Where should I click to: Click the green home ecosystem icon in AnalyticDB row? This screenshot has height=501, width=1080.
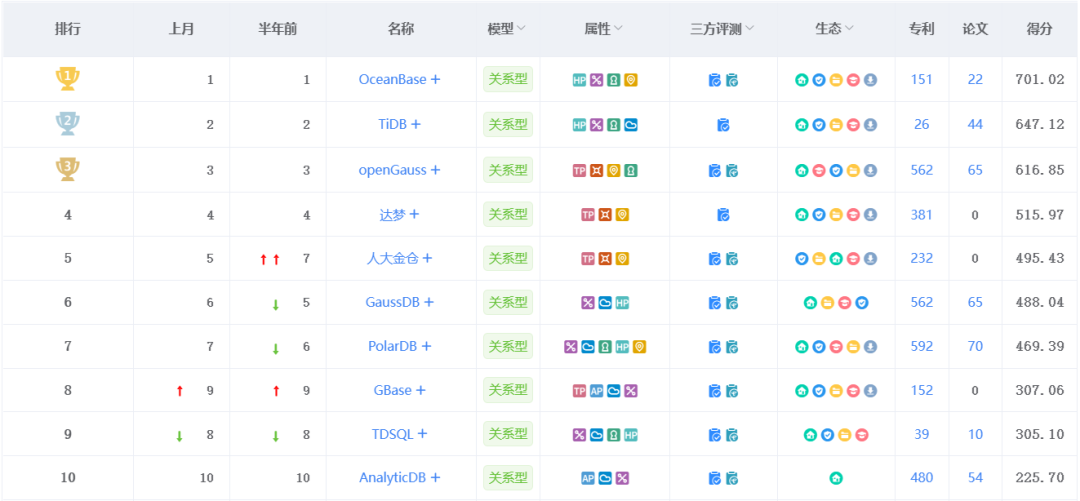pos(836,478)
